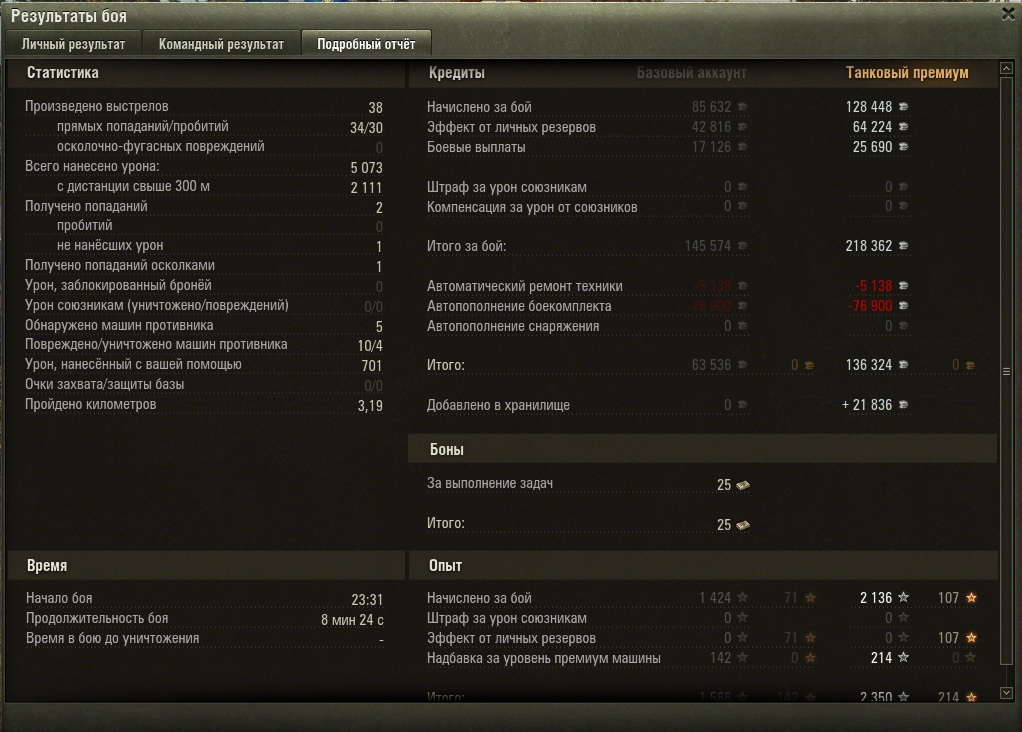Click the credits icon beside red -76 900

[x=903, y=306]
